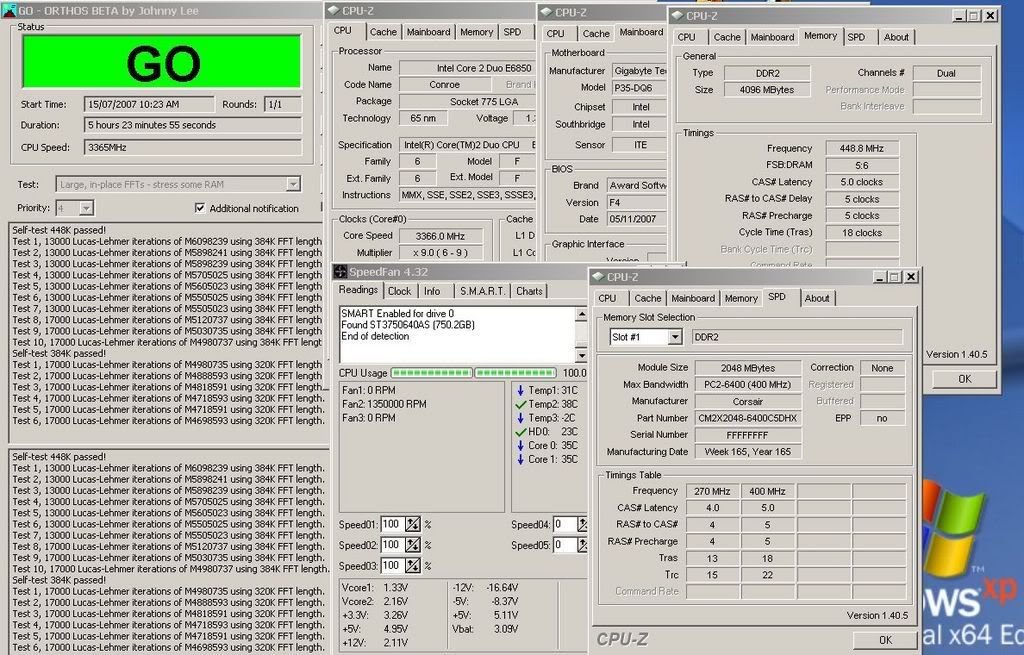Open Cache tab in CPU-Z Memory window
The height and width of the screenshot is (655, 1024).
coord(727,37)
